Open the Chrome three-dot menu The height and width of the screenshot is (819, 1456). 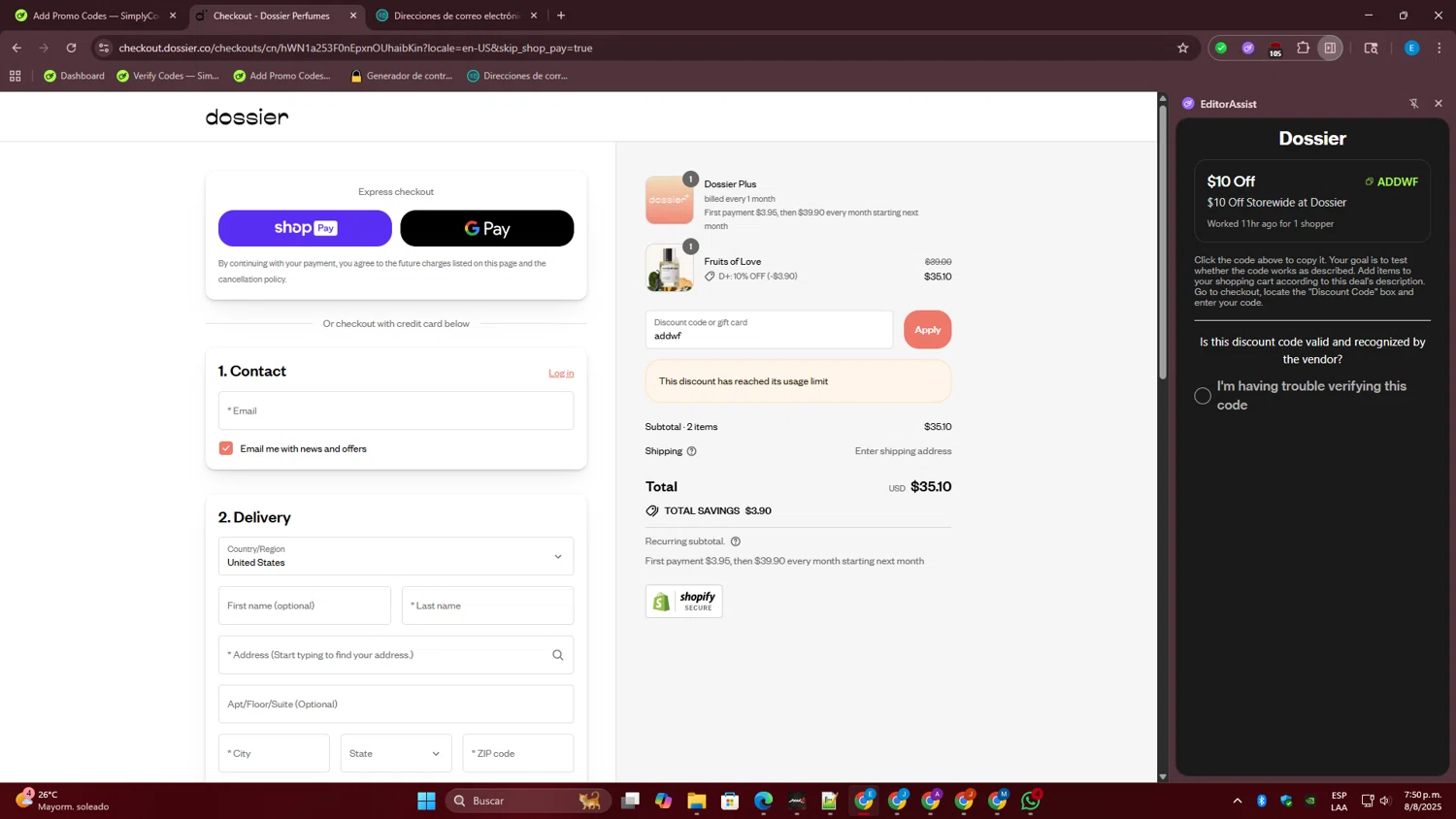tap(1439, 48)
